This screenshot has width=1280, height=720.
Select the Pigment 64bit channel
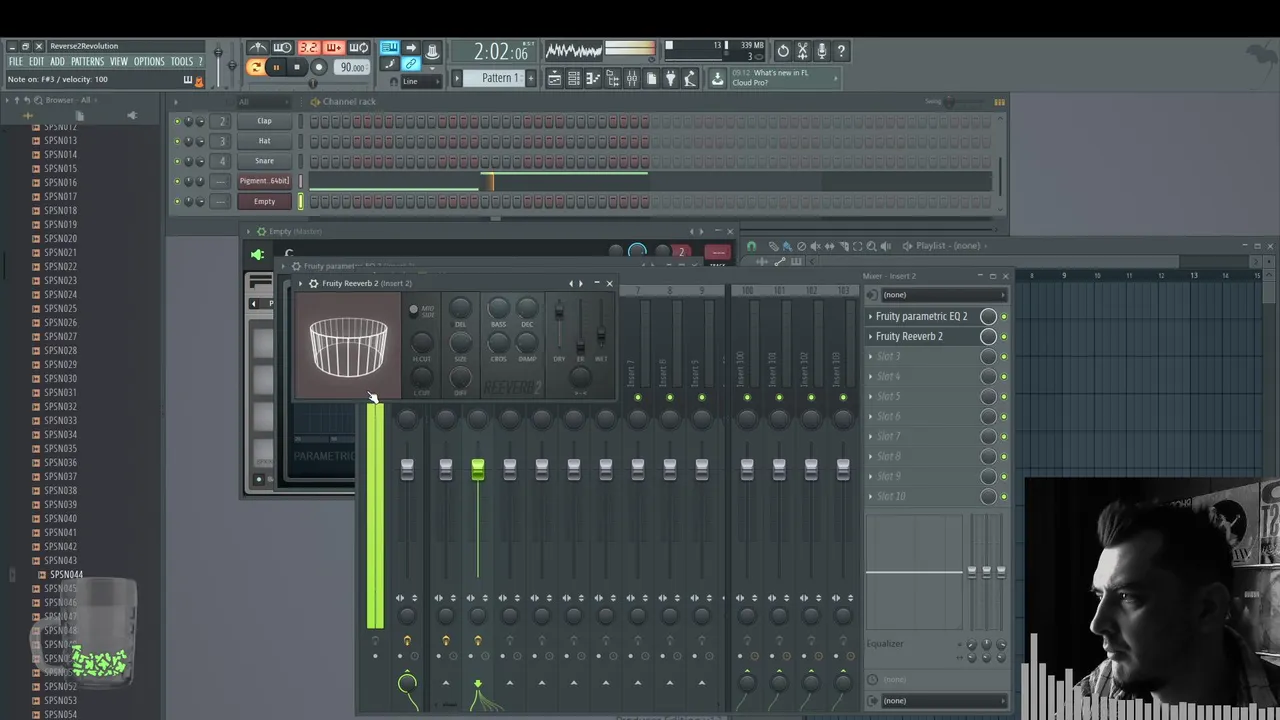coord(264,181)
